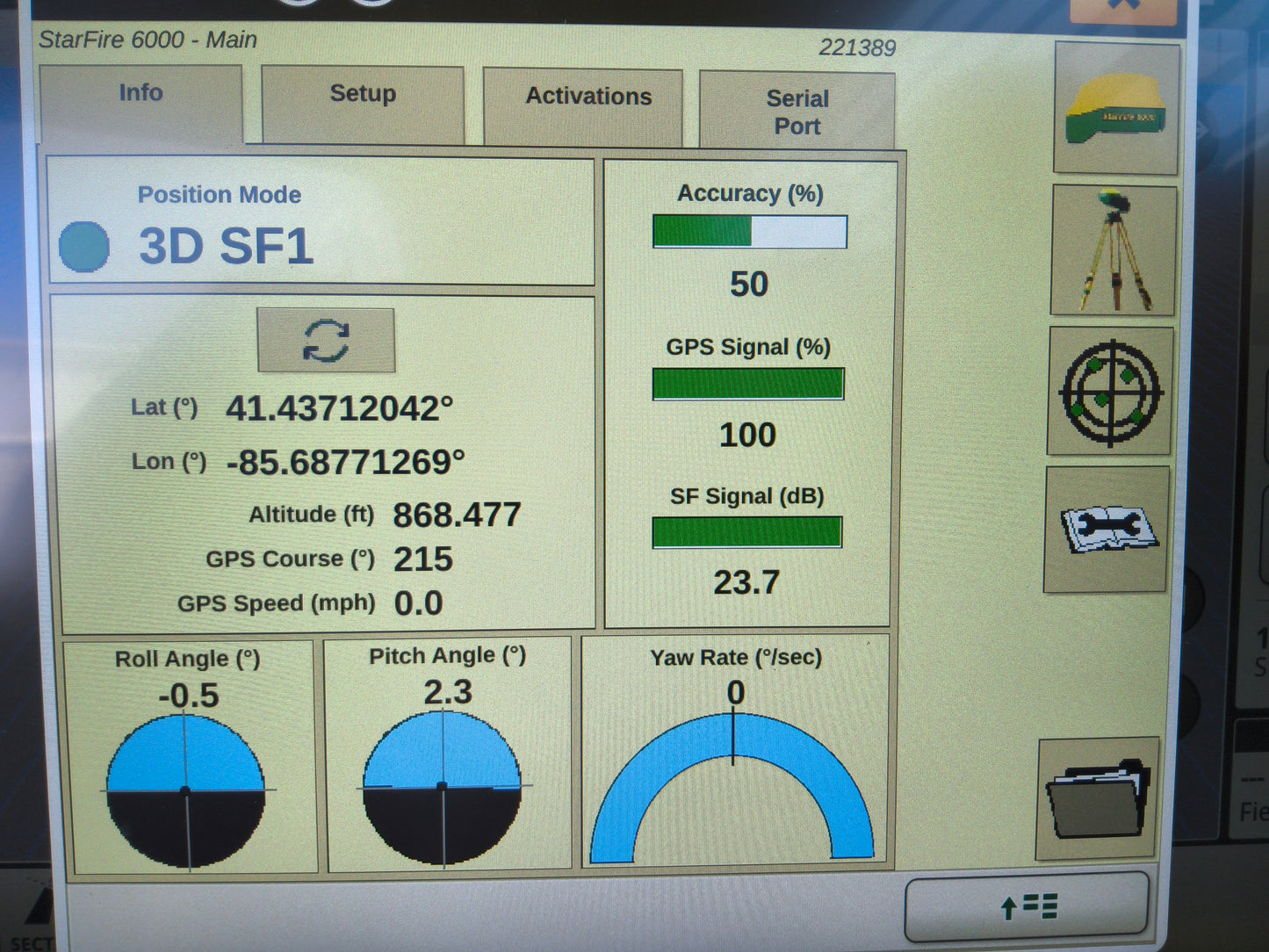Open the satellite sky plot crosshair icon
The width and height of the screenshot is (1269, 952).
tap(1110, 392)
